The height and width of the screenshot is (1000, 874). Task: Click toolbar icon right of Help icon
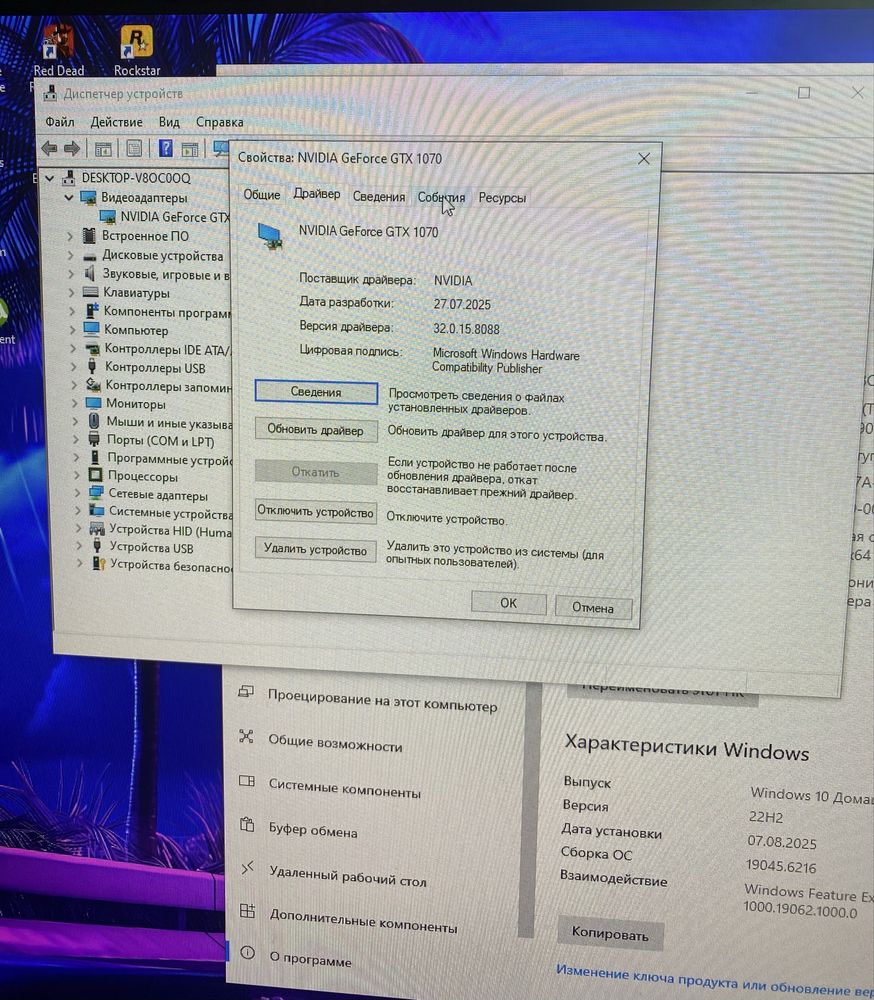tap(189, 149)
